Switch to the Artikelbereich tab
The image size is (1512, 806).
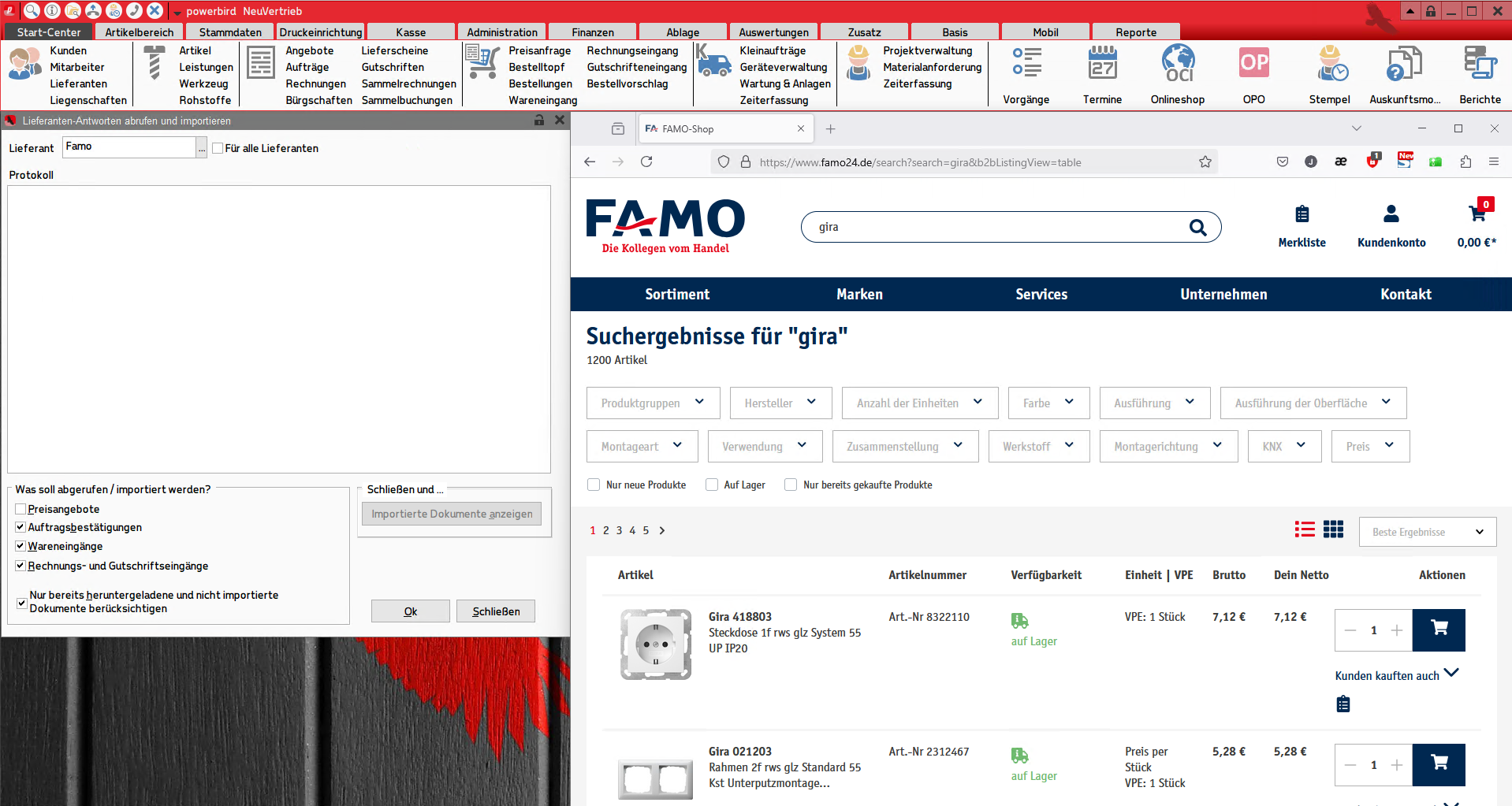140,32
